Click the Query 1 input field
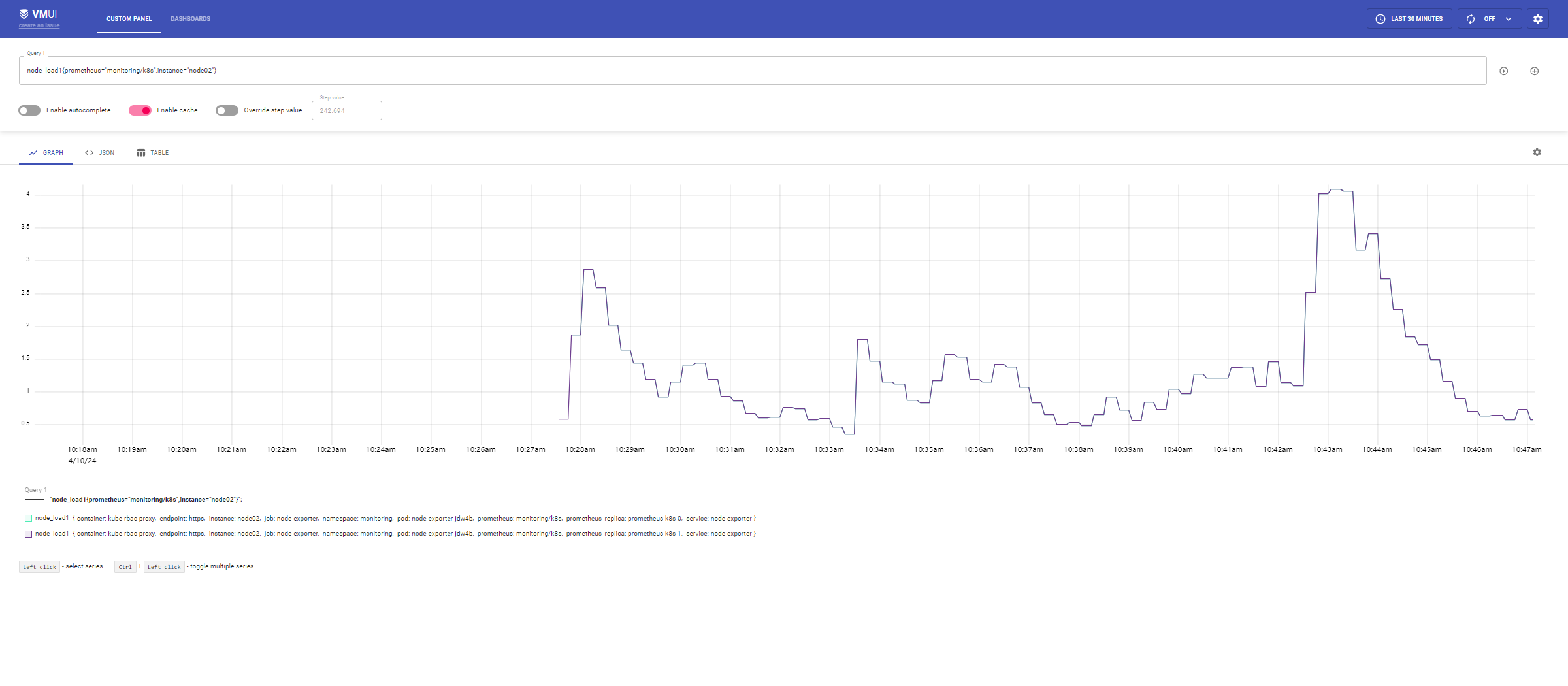This screenshot has height=686, width=1568. [753, 71]
